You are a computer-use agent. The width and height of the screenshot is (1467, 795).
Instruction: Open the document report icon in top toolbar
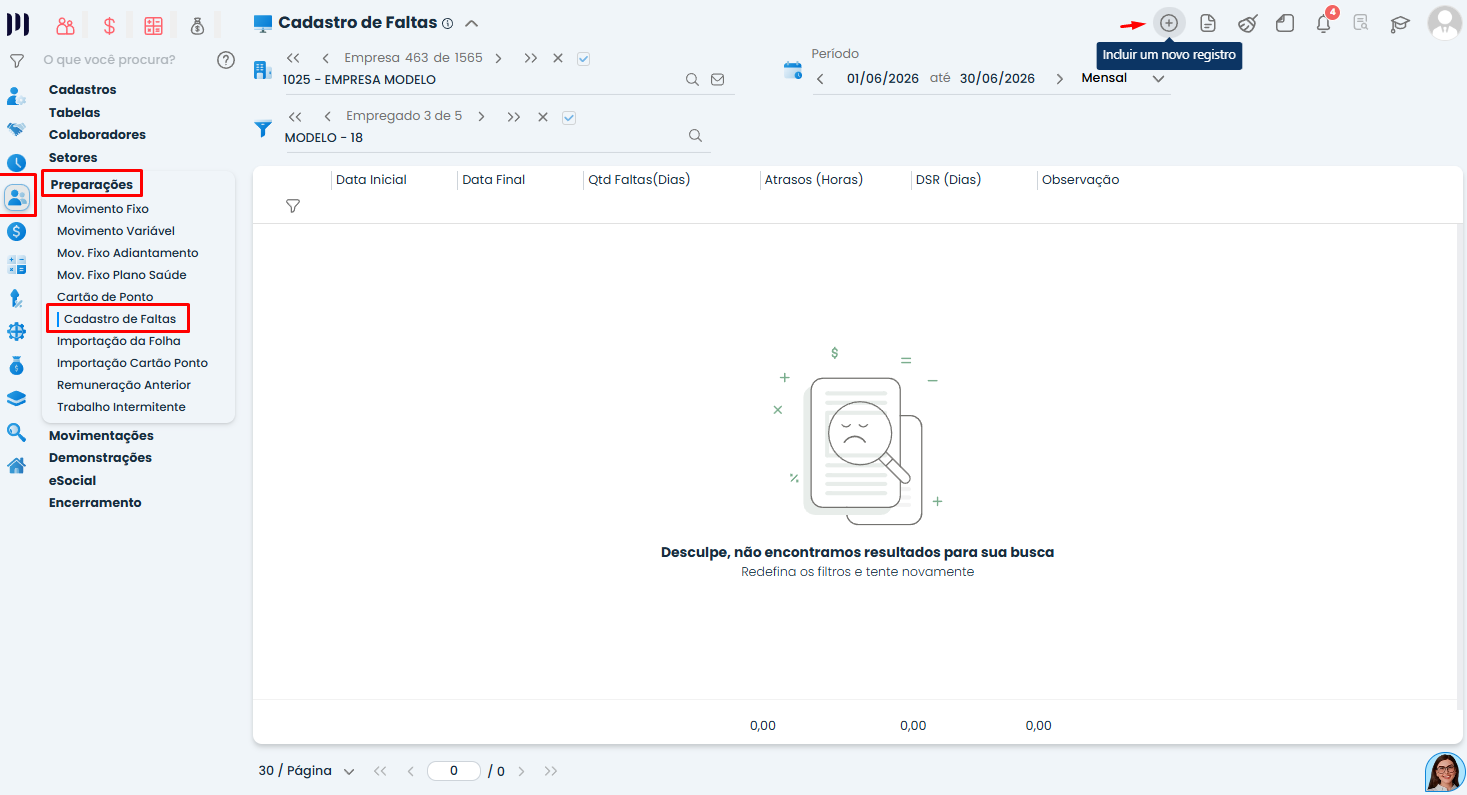pyautogui.click(x=1208, y=23)
